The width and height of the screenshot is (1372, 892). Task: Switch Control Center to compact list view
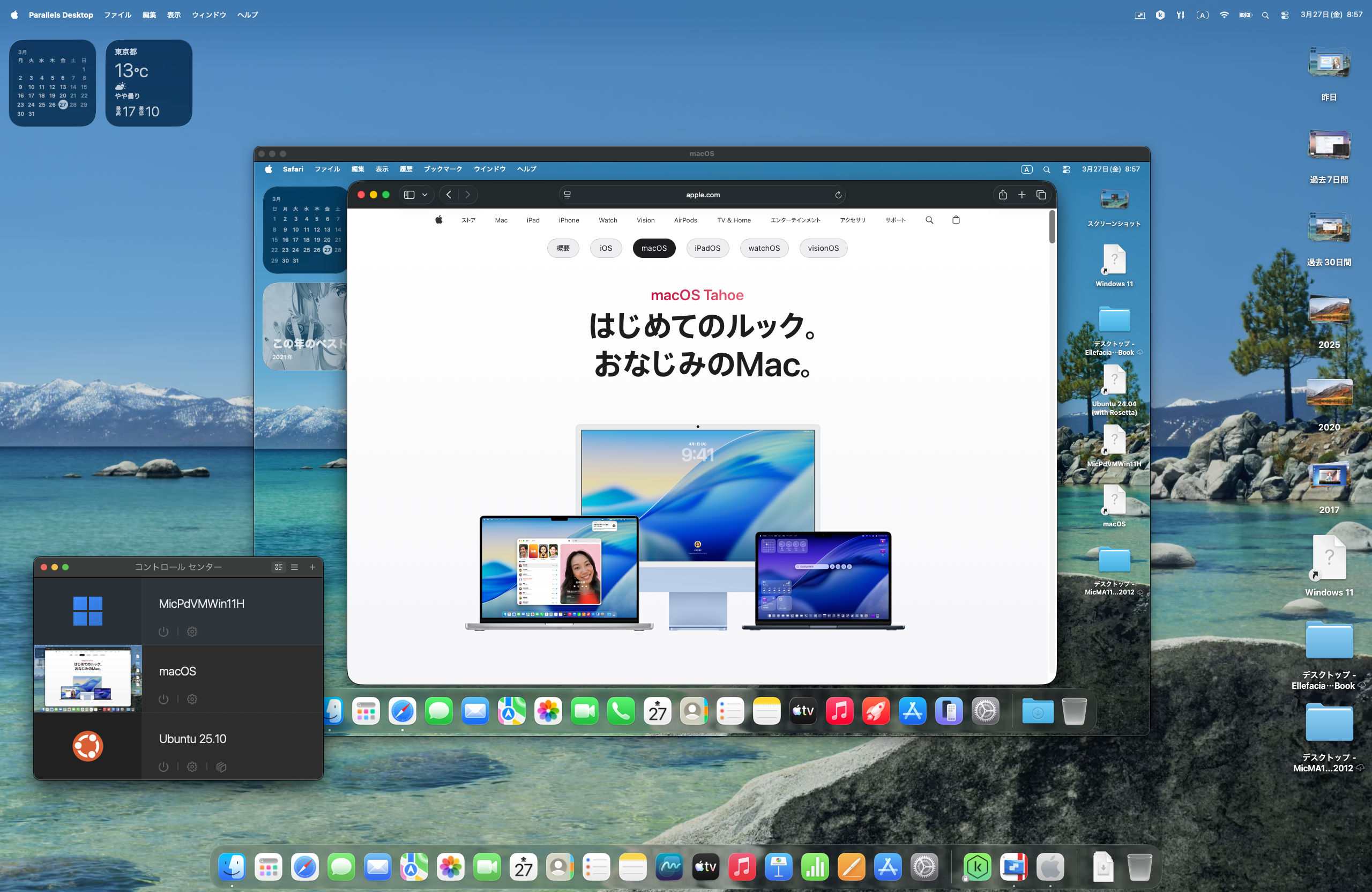295,567
